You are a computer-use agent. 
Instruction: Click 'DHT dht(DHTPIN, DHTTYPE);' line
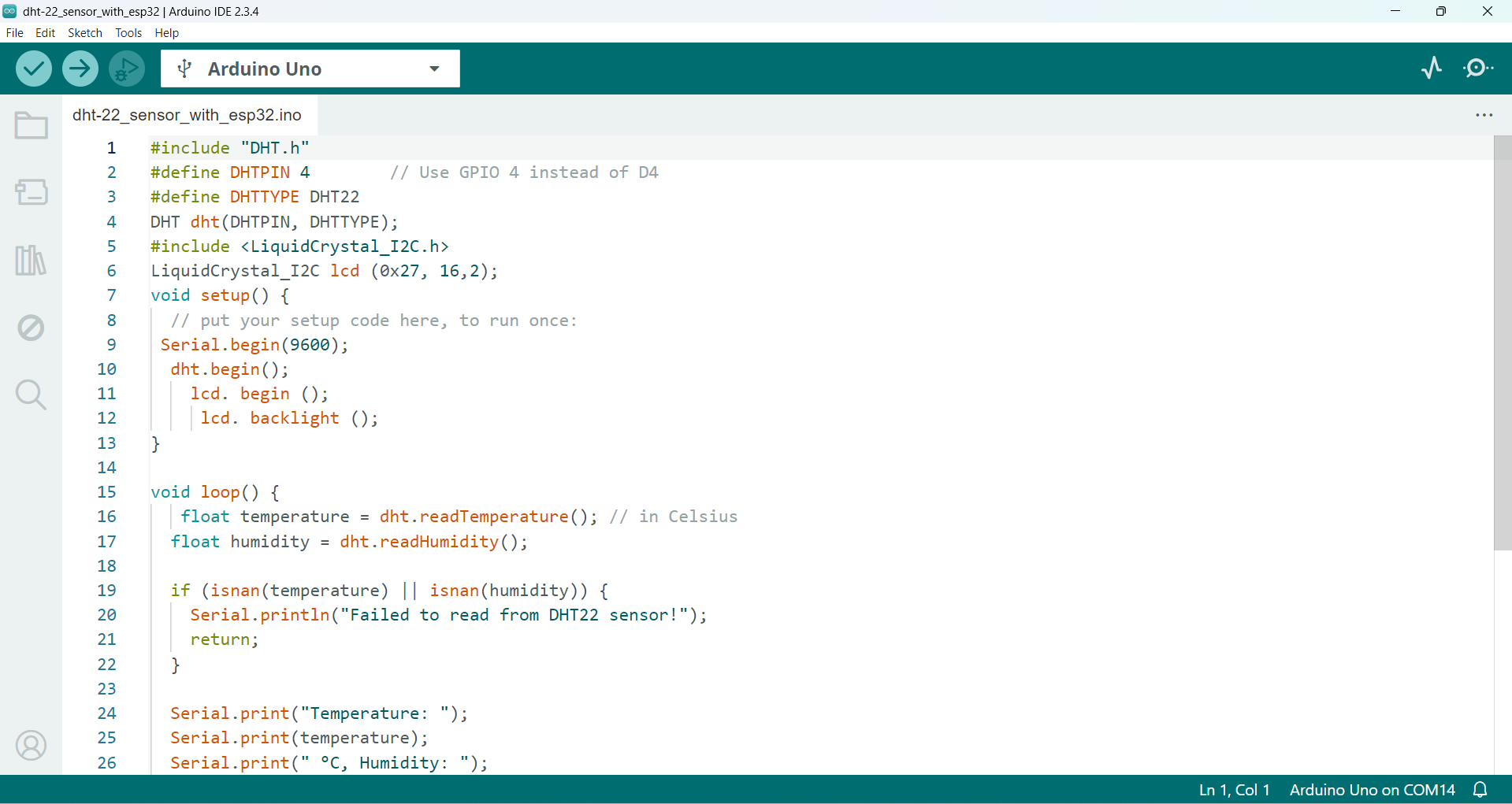pos(274,222)
